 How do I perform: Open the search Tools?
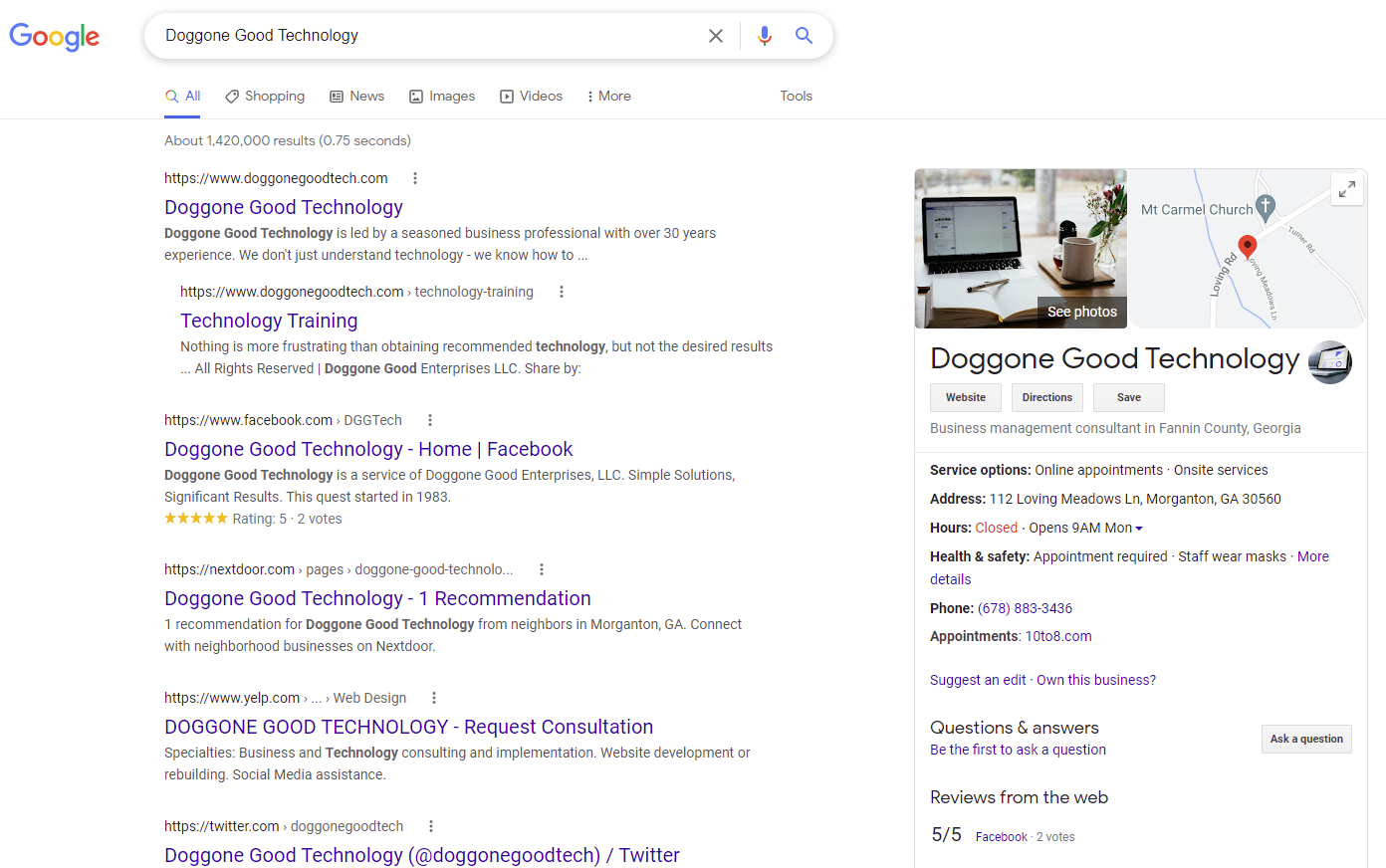tap(797, 97)
